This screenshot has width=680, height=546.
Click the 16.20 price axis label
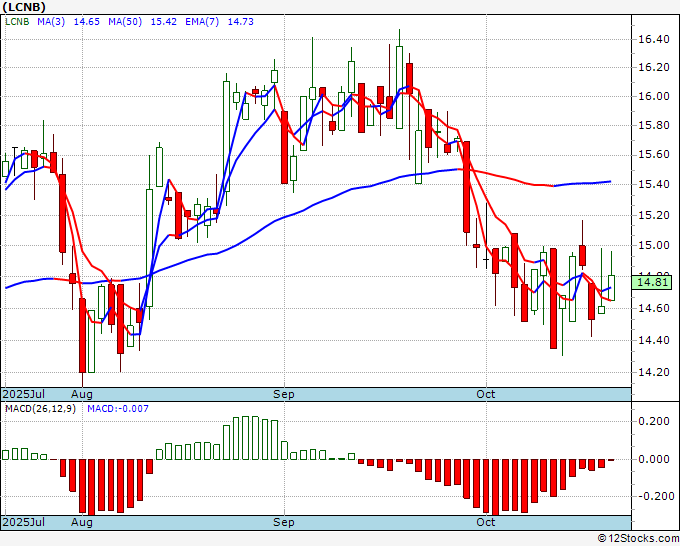[654, 68]
